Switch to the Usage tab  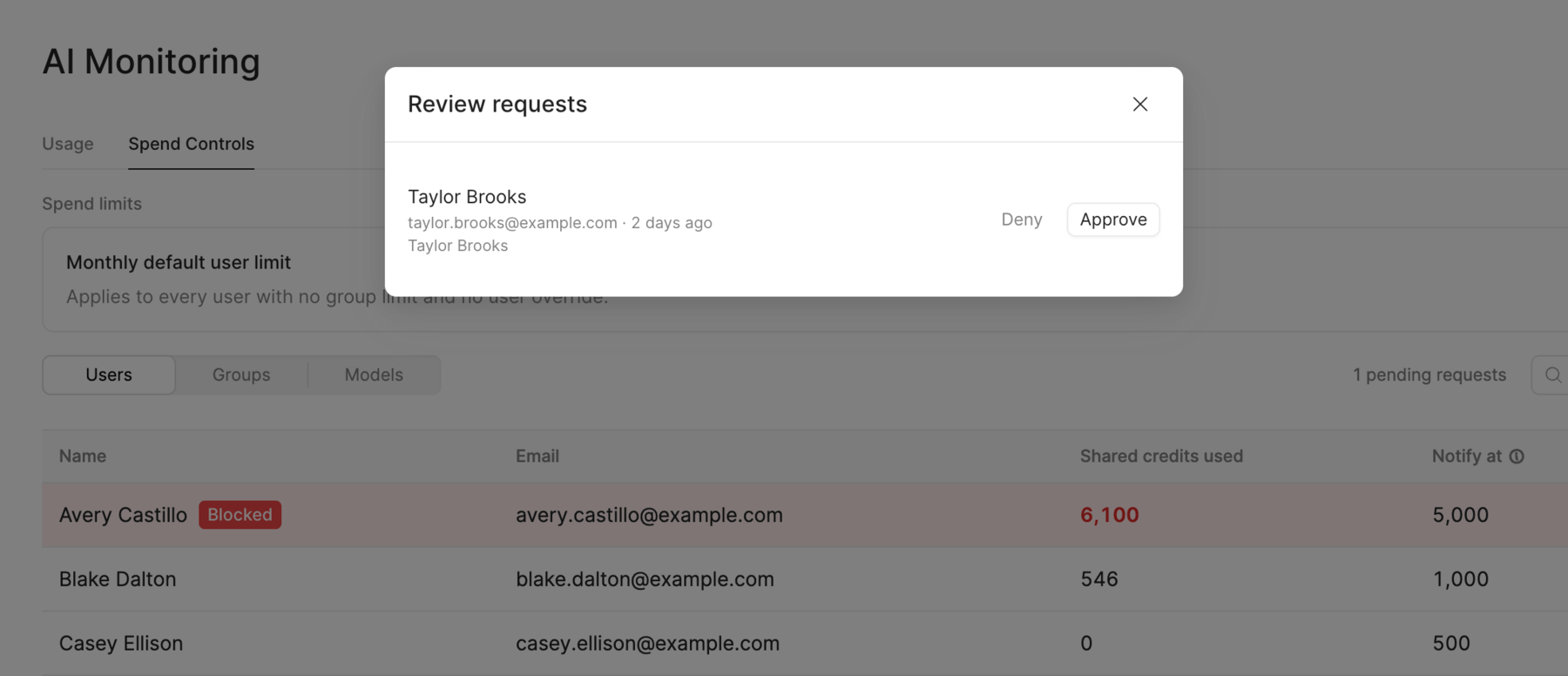(68, 144)
